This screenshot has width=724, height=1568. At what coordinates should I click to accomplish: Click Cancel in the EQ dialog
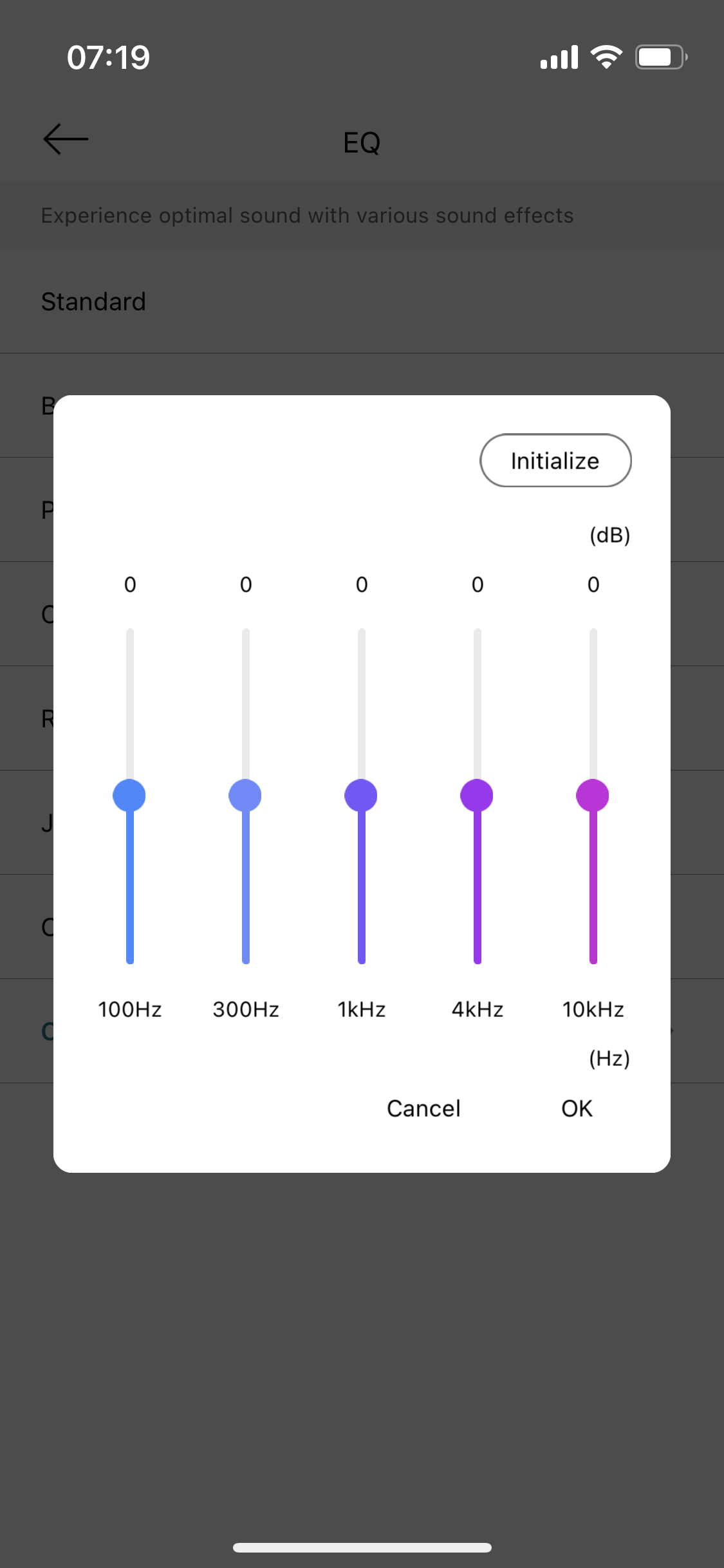pos(423,1108)
